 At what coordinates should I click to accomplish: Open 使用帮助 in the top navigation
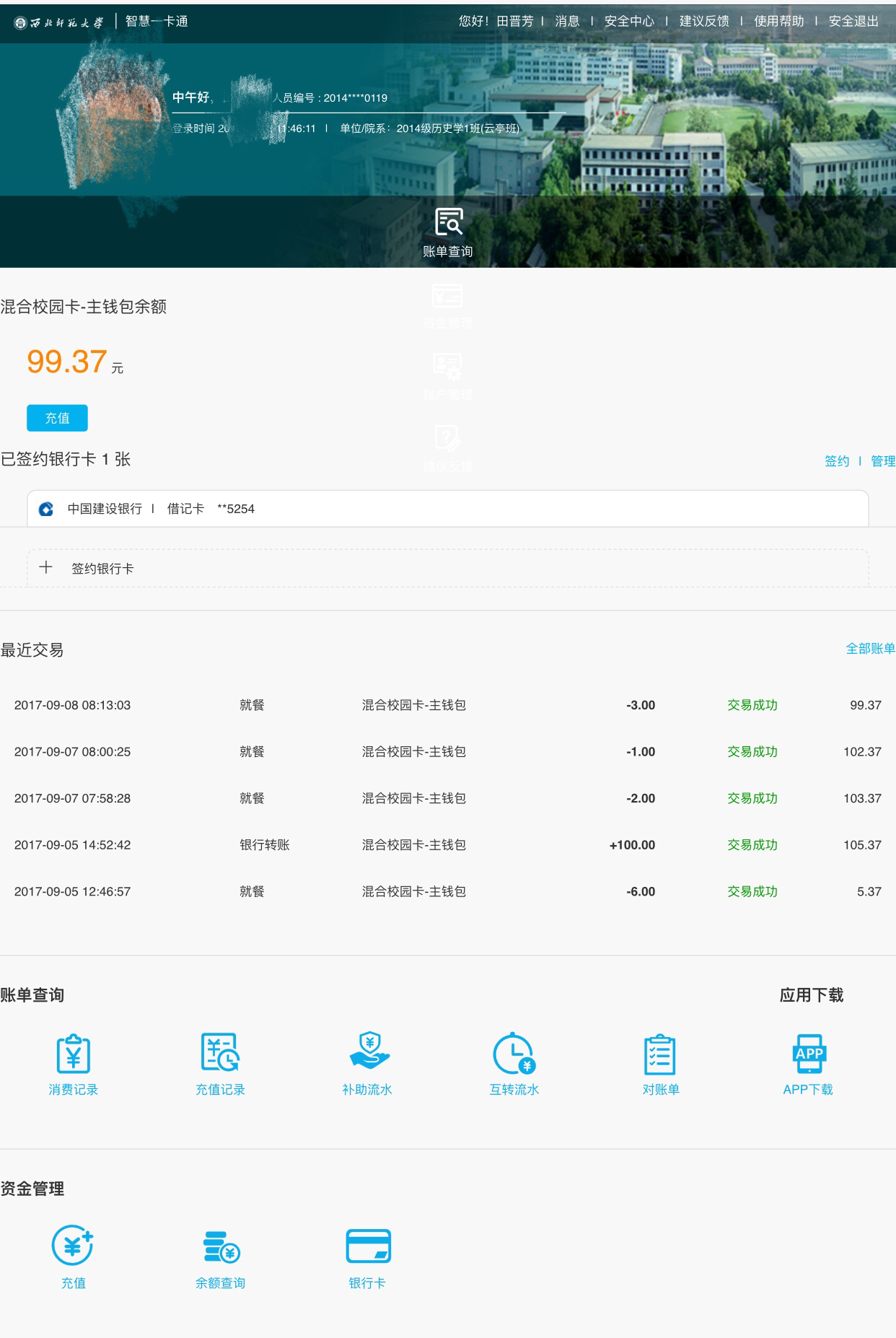coord(778,22)
